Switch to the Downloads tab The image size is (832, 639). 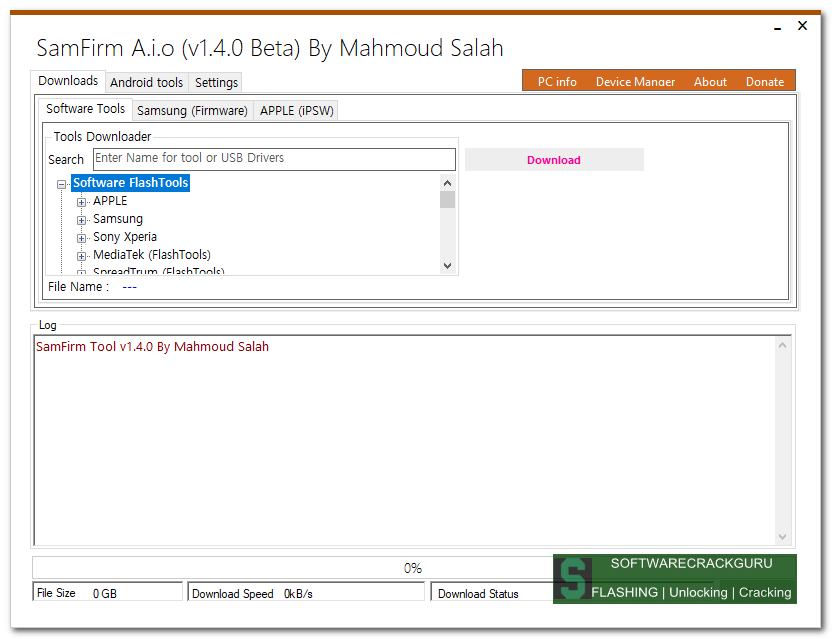click(68, 81)
